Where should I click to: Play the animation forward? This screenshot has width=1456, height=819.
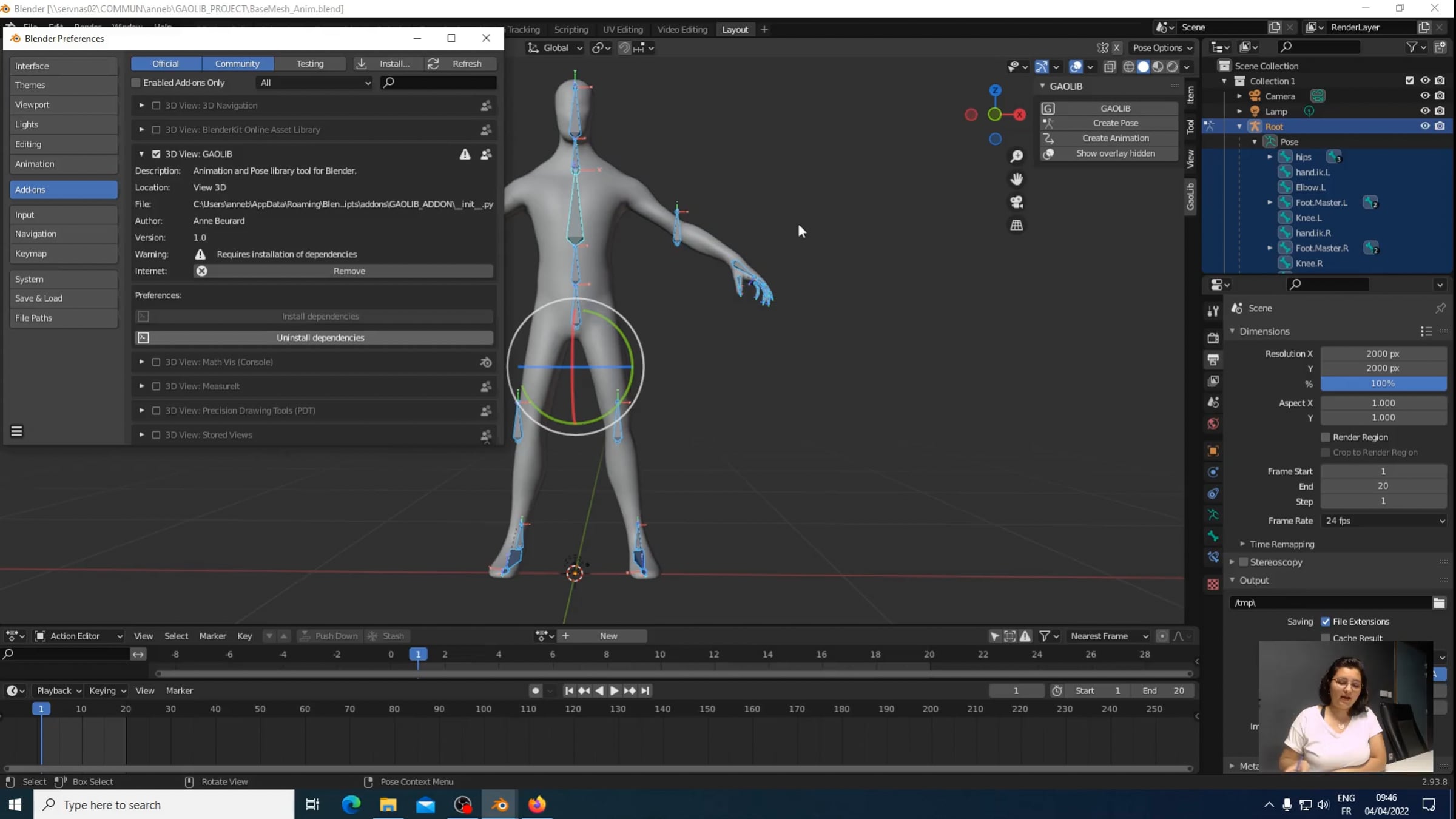point(614,690)
